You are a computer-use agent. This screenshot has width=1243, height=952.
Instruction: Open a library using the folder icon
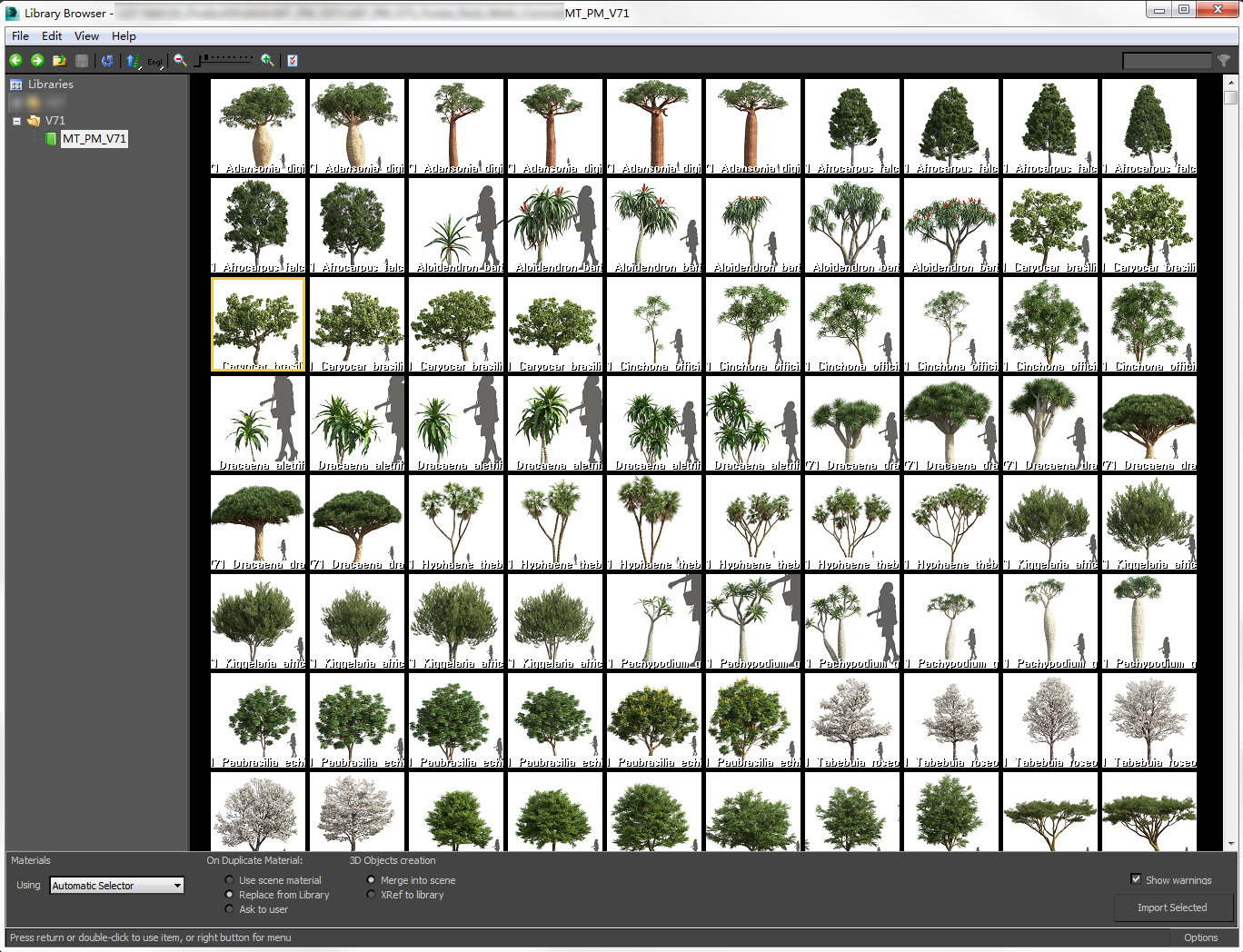tap(59, 60)
